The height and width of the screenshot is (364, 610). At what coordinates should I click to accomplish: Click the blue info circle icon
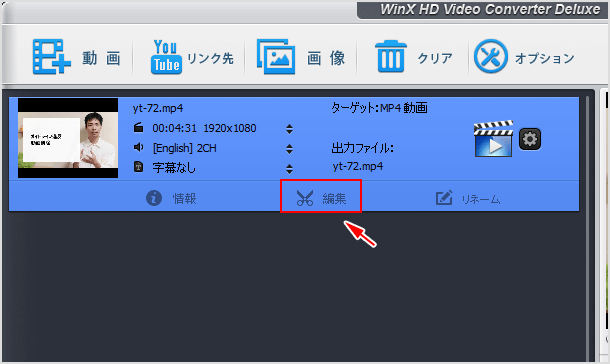(154, 198)
